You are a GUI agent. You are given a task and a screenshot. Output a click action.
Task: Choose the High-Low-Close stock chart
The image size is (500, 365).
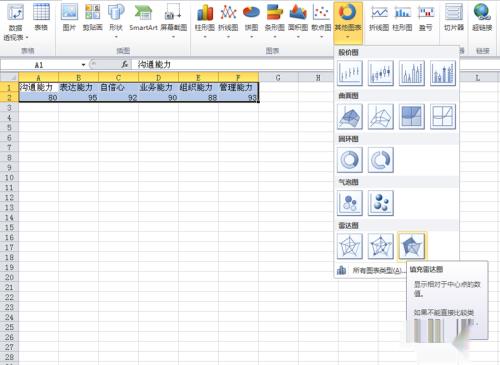point(350,73)
